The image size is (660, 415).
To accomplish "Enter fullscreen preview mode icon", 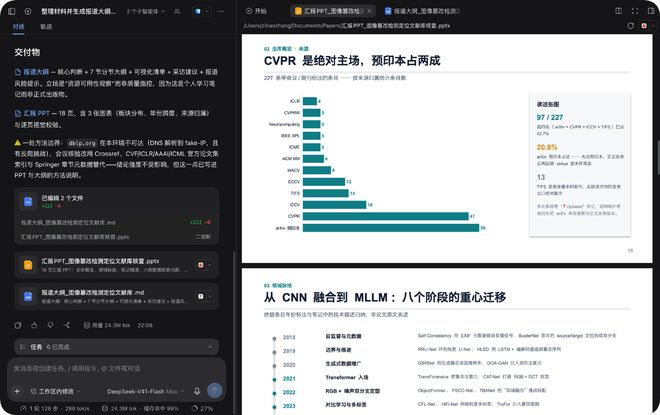I will pos(635,11).
